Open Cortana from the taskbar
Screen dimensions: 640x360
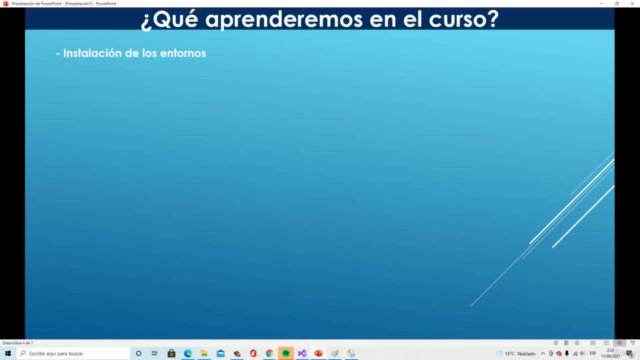point(138,353)
